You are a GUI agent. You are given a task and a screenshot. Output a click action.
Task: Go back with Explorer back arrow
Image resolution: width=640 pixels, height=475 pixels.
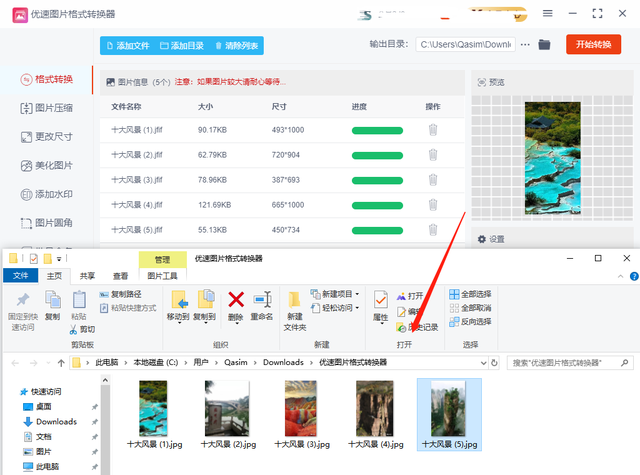(x=15, y=363)
